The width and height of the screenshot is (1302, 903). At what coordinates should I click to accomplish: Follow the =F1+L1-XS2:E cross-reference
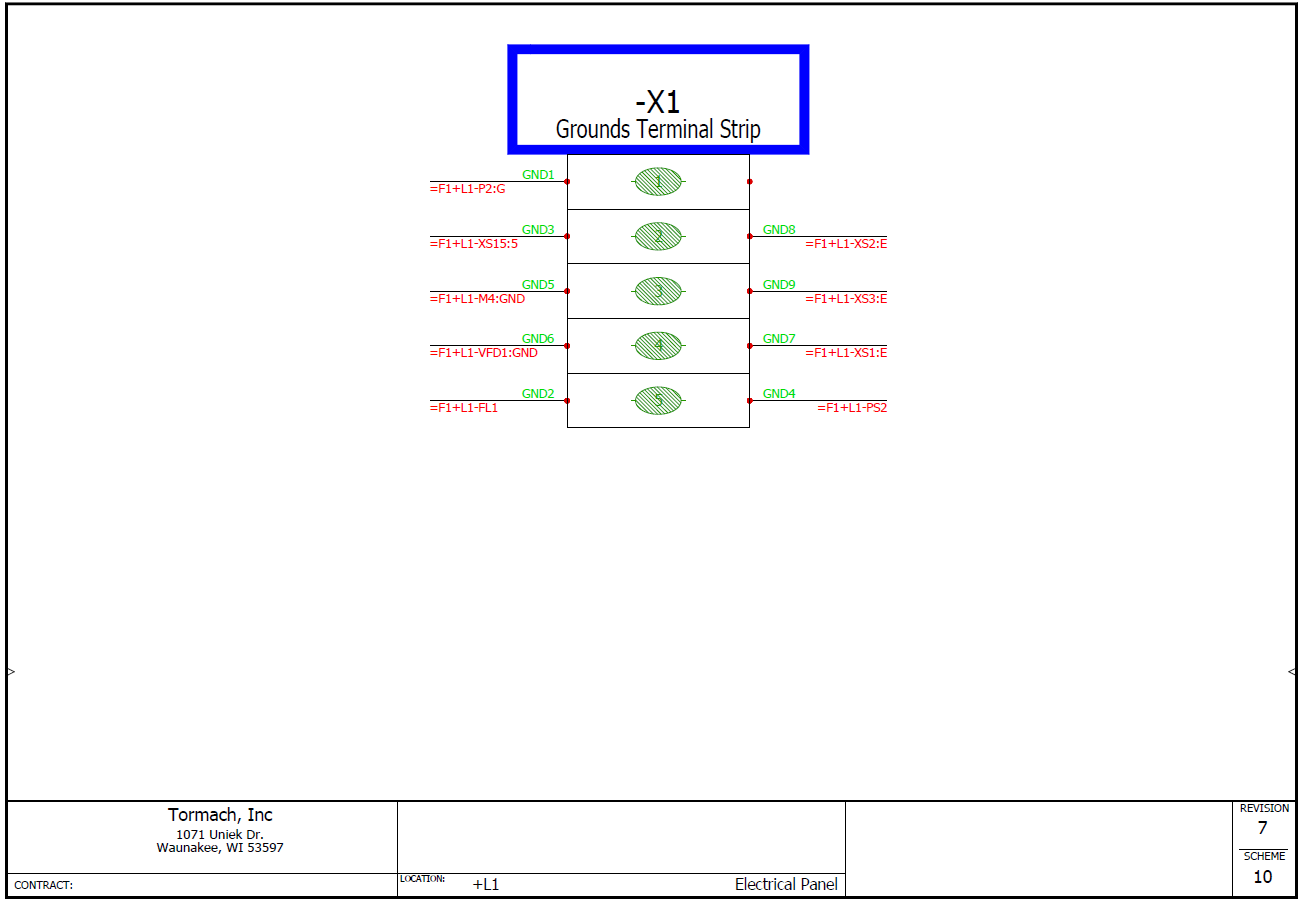coord(846,244)
